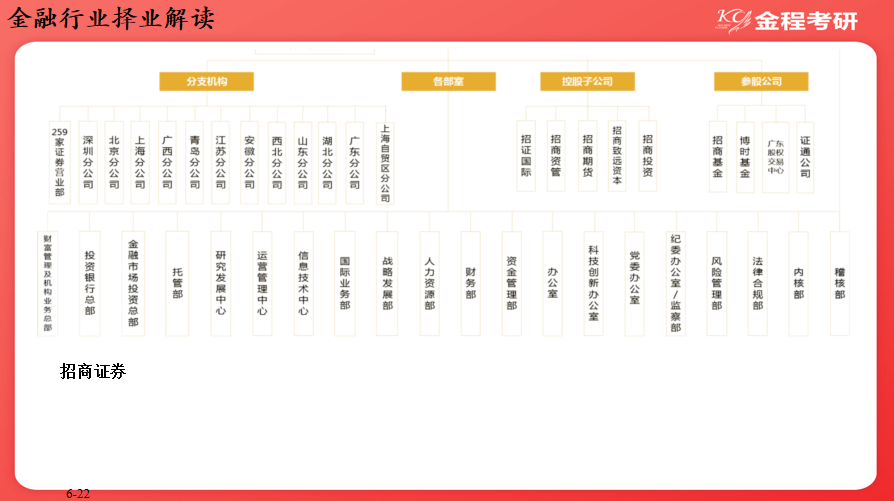Viewport: 894px width, 501px height.
Task: Click the 投资银行总部 box
Action: tap(90, 283)
